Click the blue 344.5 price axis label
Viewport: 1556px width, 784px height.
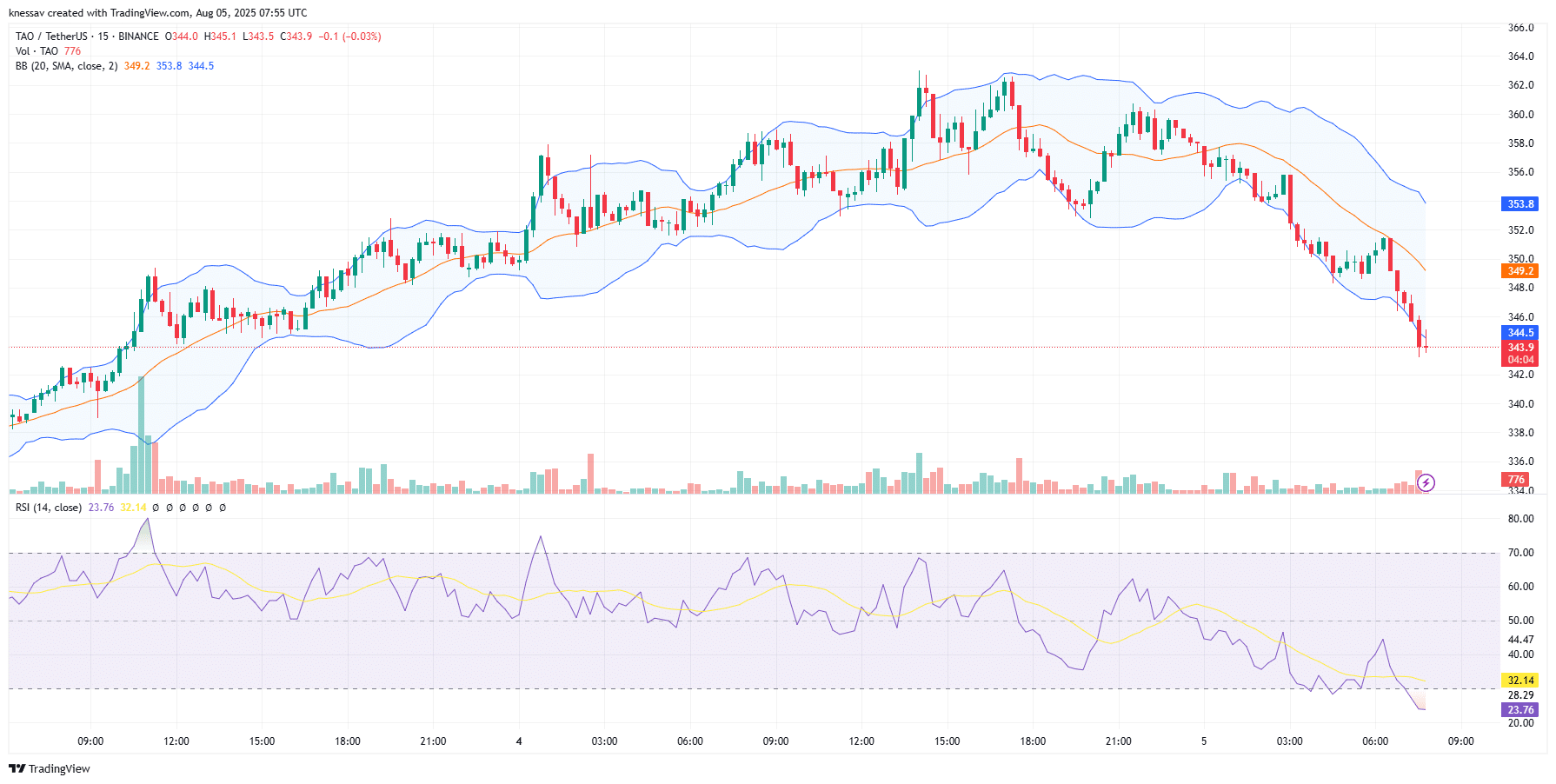1520,333
